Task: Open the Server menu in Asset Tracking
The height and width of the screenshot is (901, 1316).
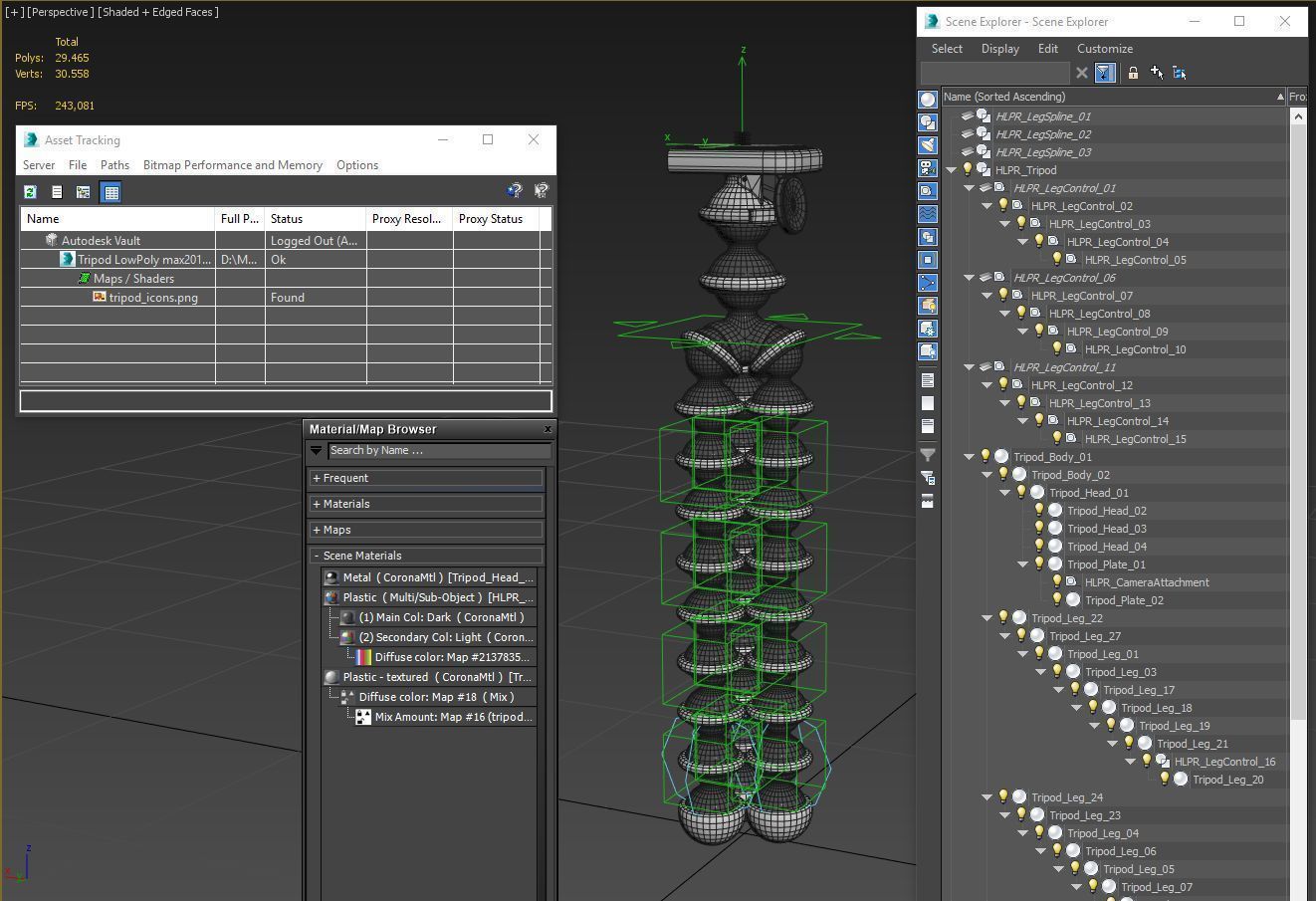Action: [x=39, y=165]
